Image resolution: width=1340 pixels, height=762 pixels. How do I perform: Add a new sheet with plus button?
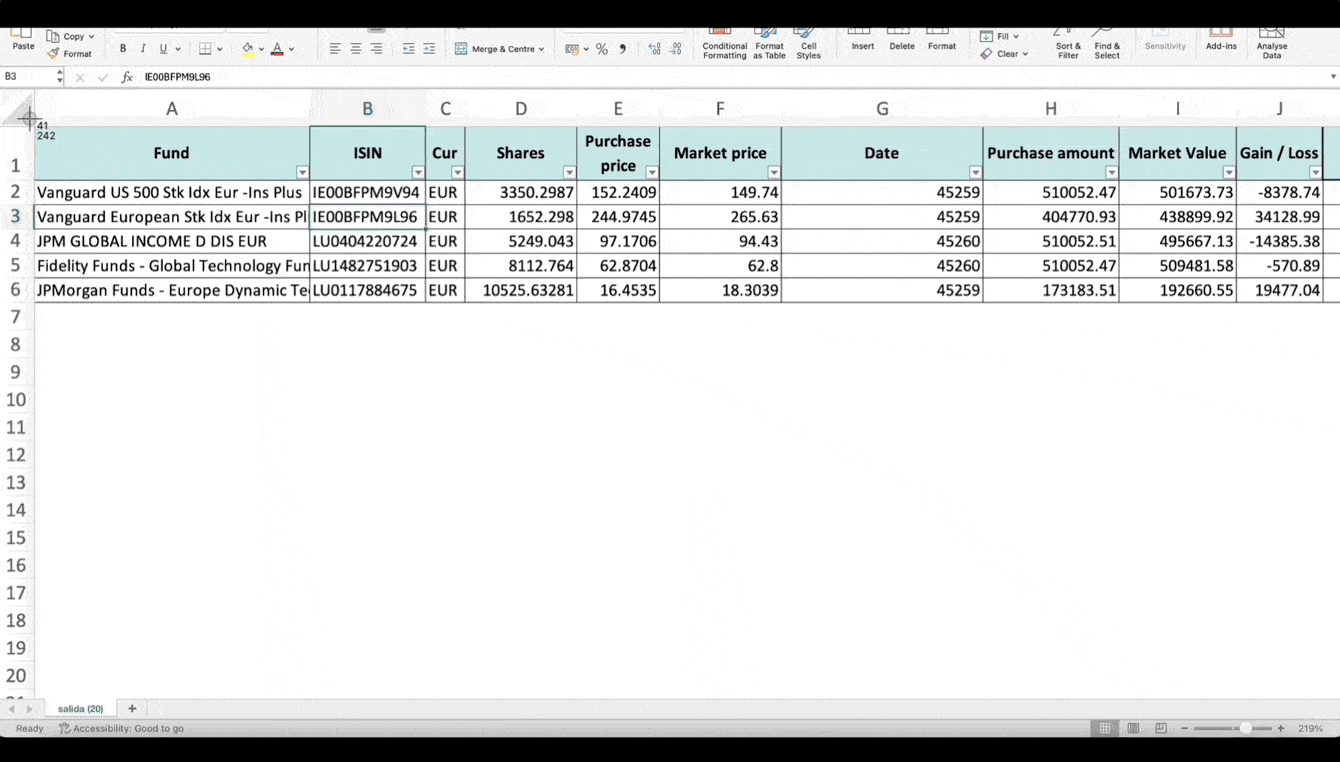131,708
